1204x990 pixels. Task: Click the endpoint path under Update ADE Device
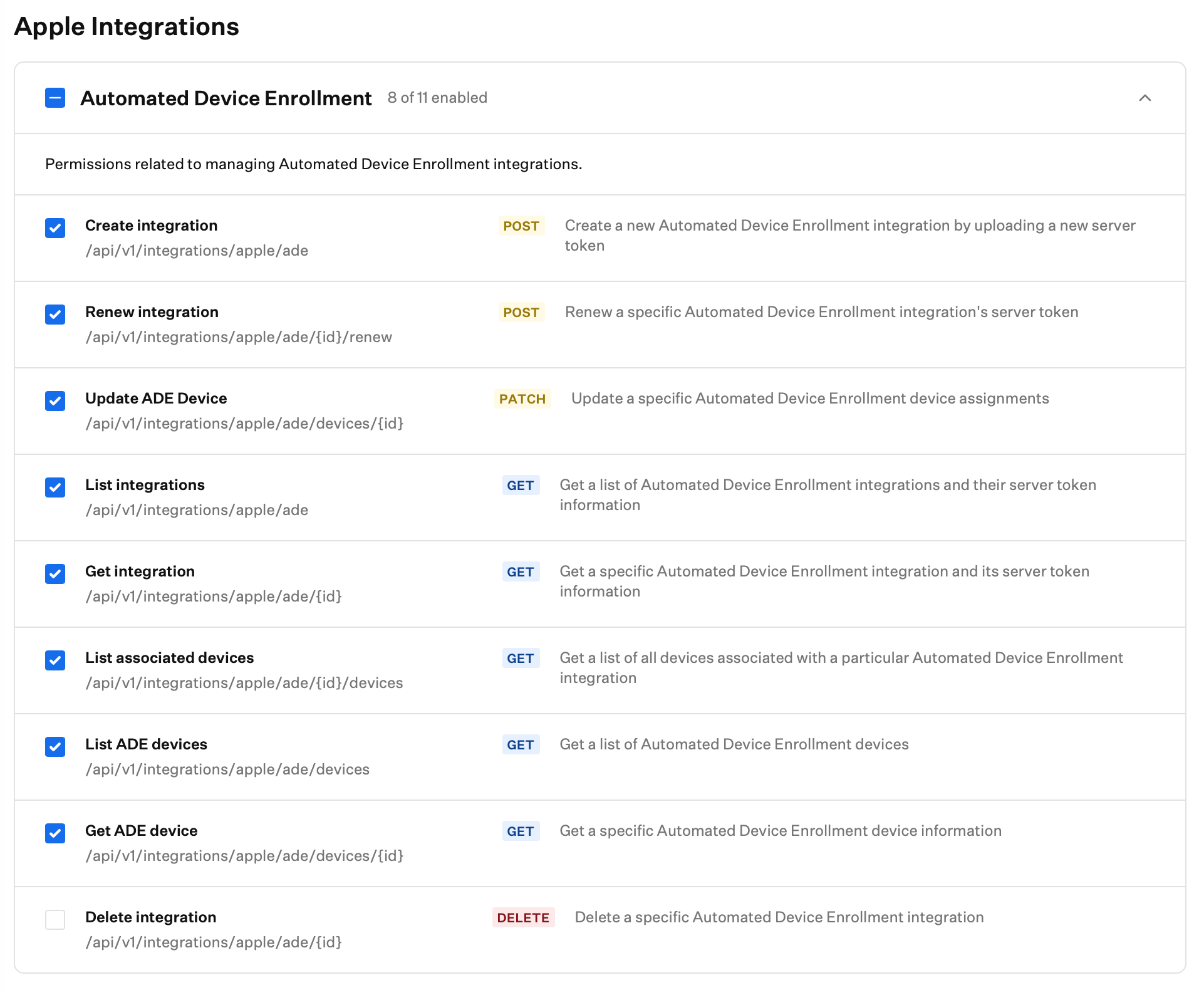tap(244, 424)
